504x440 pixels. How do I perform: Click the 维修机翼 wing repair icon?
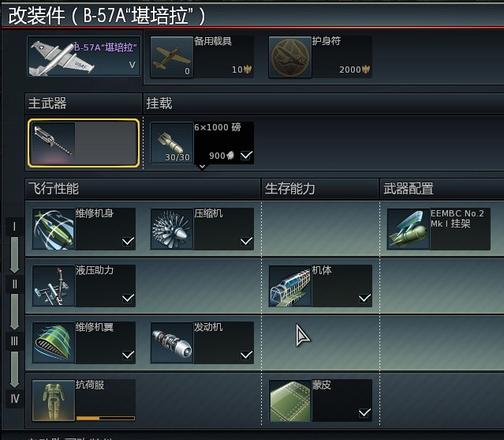(x=53, y=343)
